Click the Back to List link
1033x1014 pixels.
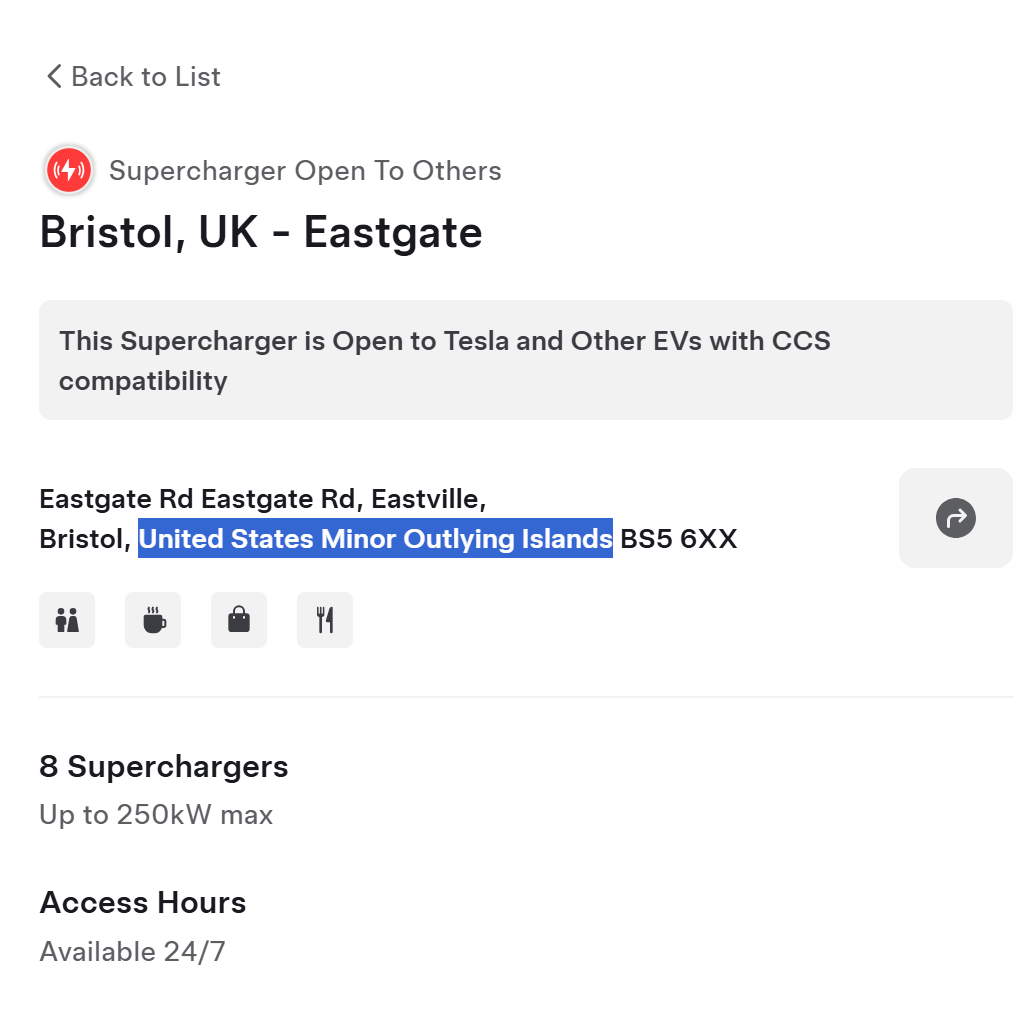pos(133,77)
